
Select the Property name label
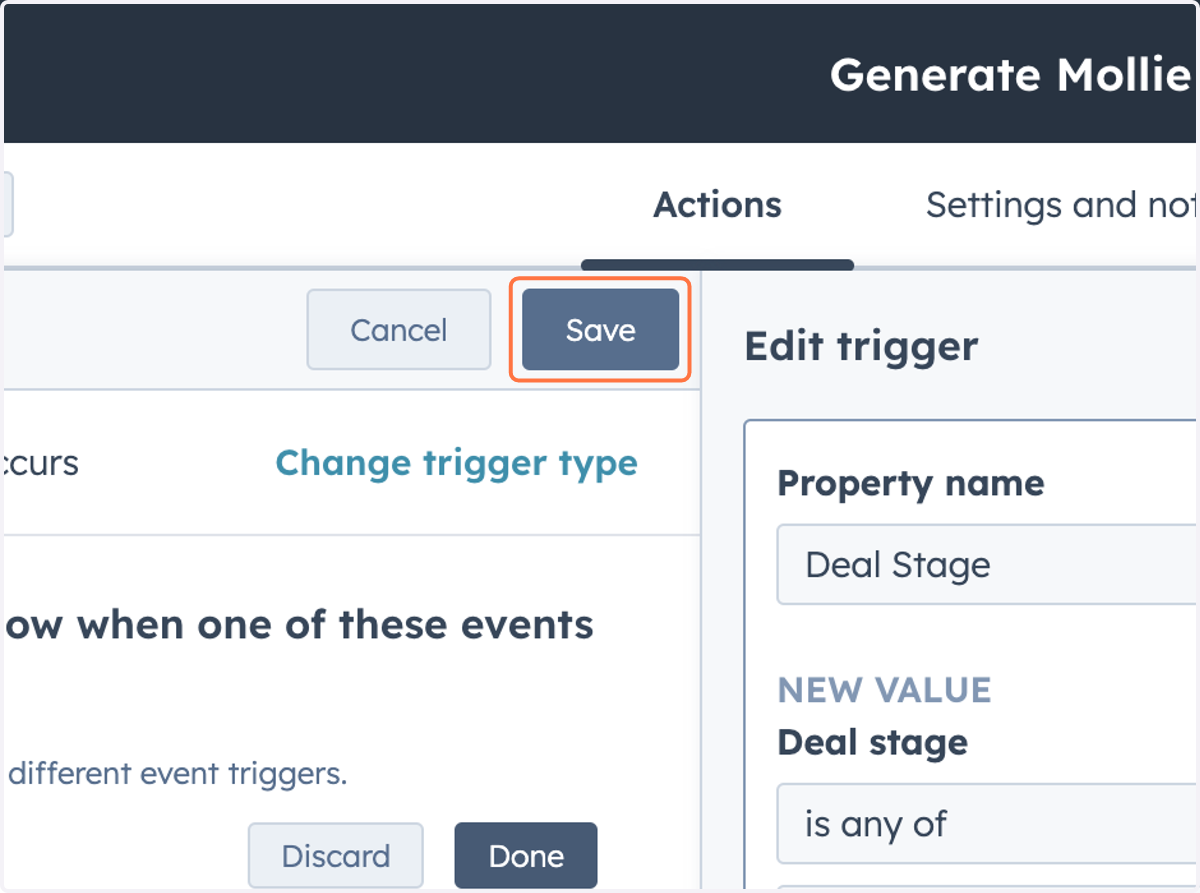coord(911,484)
